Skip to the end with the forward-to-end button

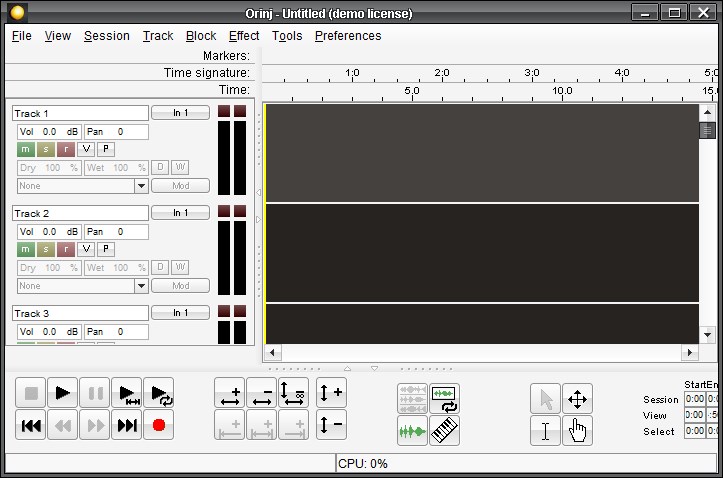click(x=127, y=426)
